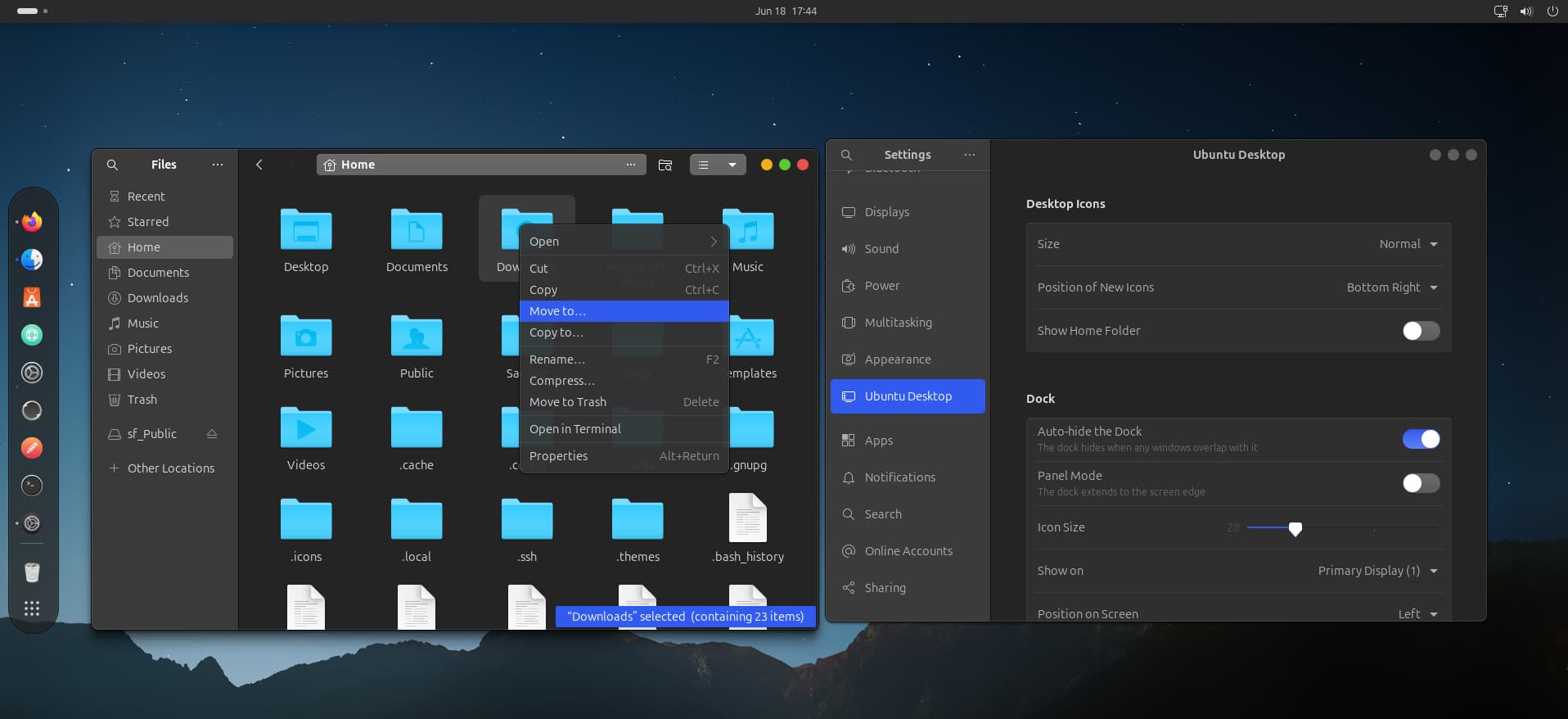
Task: Open Starred in Files sidebar
Action: [164, 222]
